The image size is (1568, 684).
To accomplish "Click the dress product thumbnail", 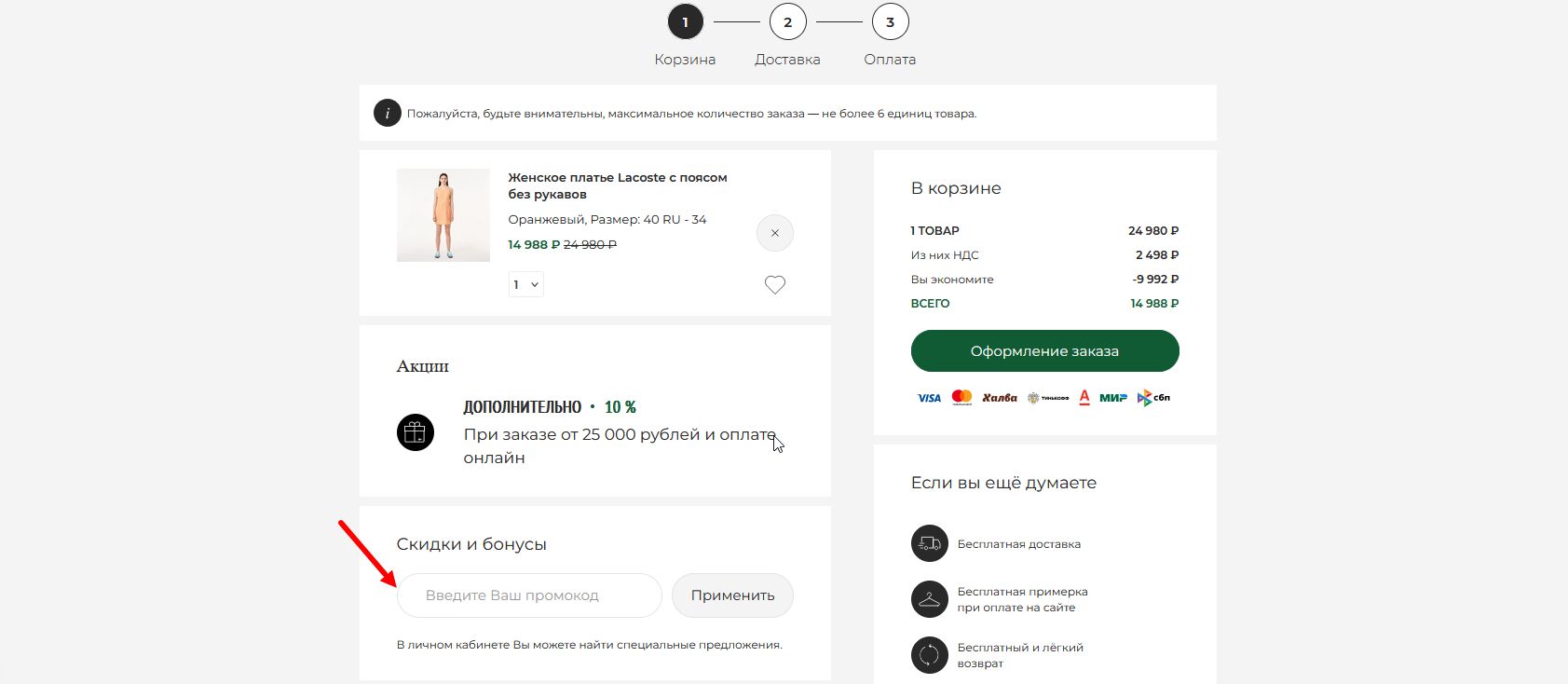I will pyautogui.click(x=443, y=215).
